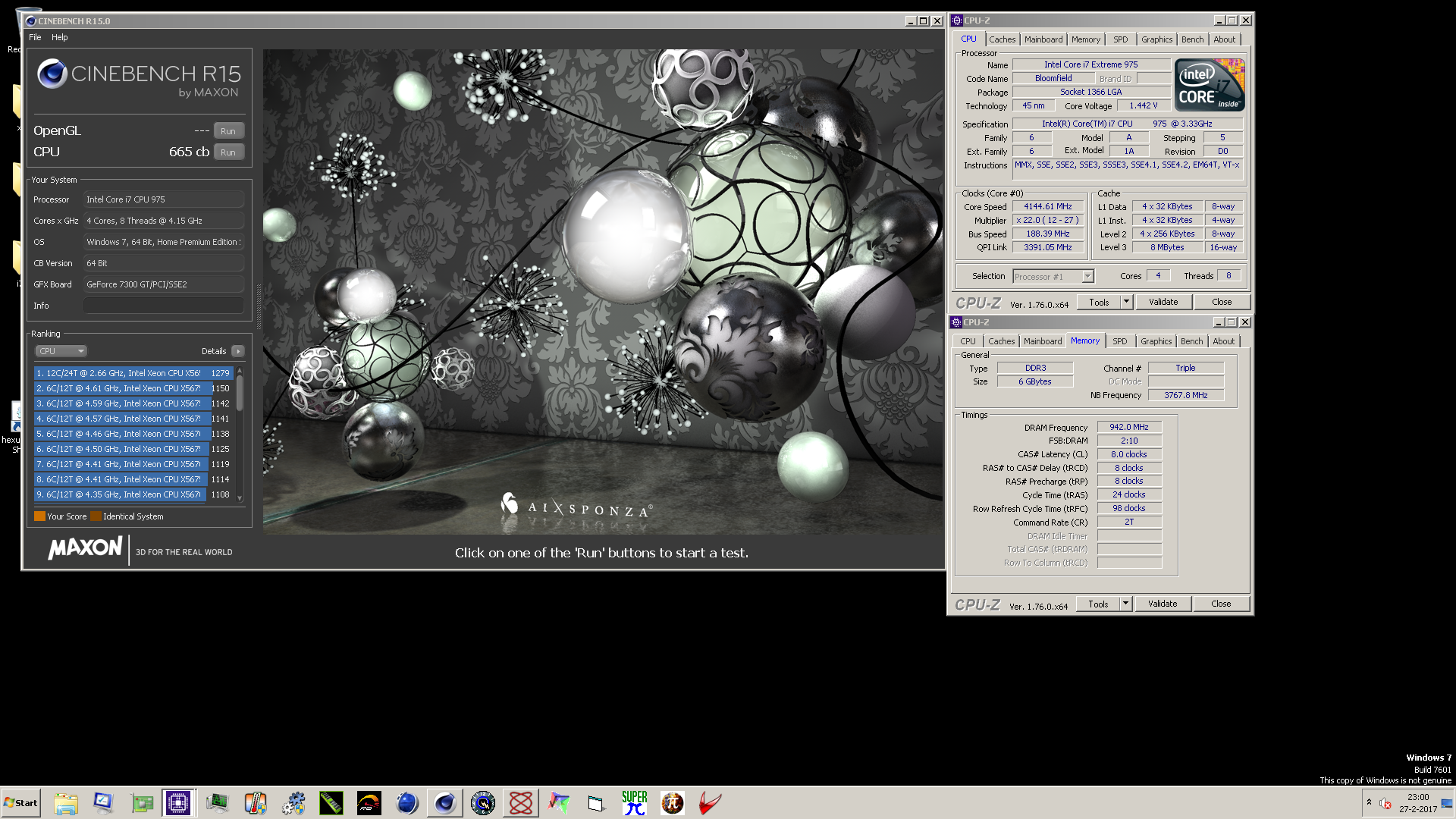Select ranking row 1 12C/24T Xeon 1279
Image resolution: width=1456 pixels, height=819 pixels.
click(x=133, y=373)
